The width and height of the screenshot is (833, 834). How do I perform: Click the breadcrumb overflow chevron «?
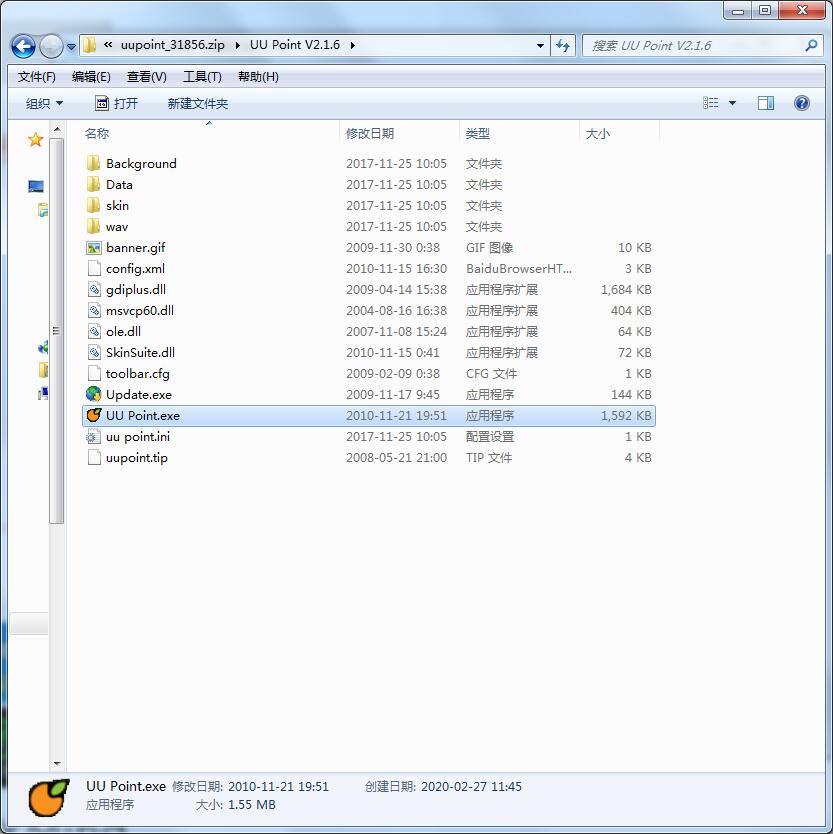(x=108, y=45)
